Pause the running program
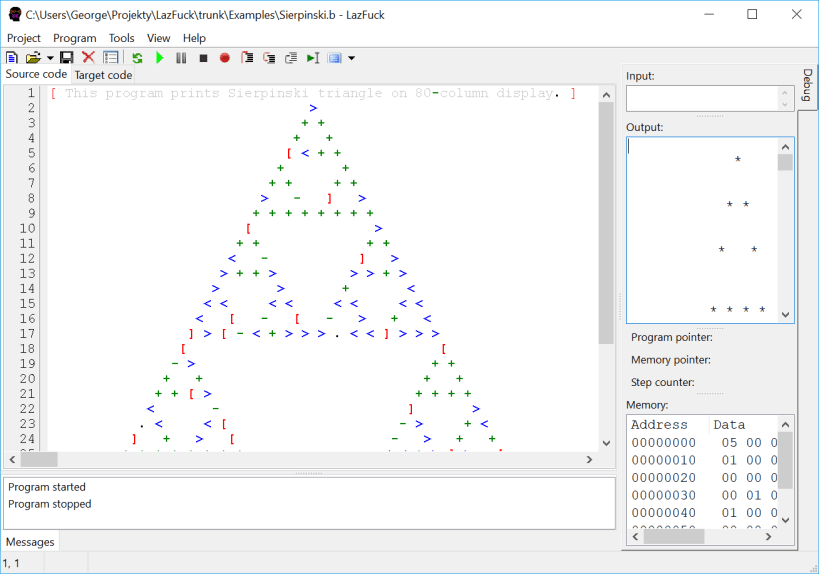The height and width of the screenshot is (574, 819). pos(181,58)
